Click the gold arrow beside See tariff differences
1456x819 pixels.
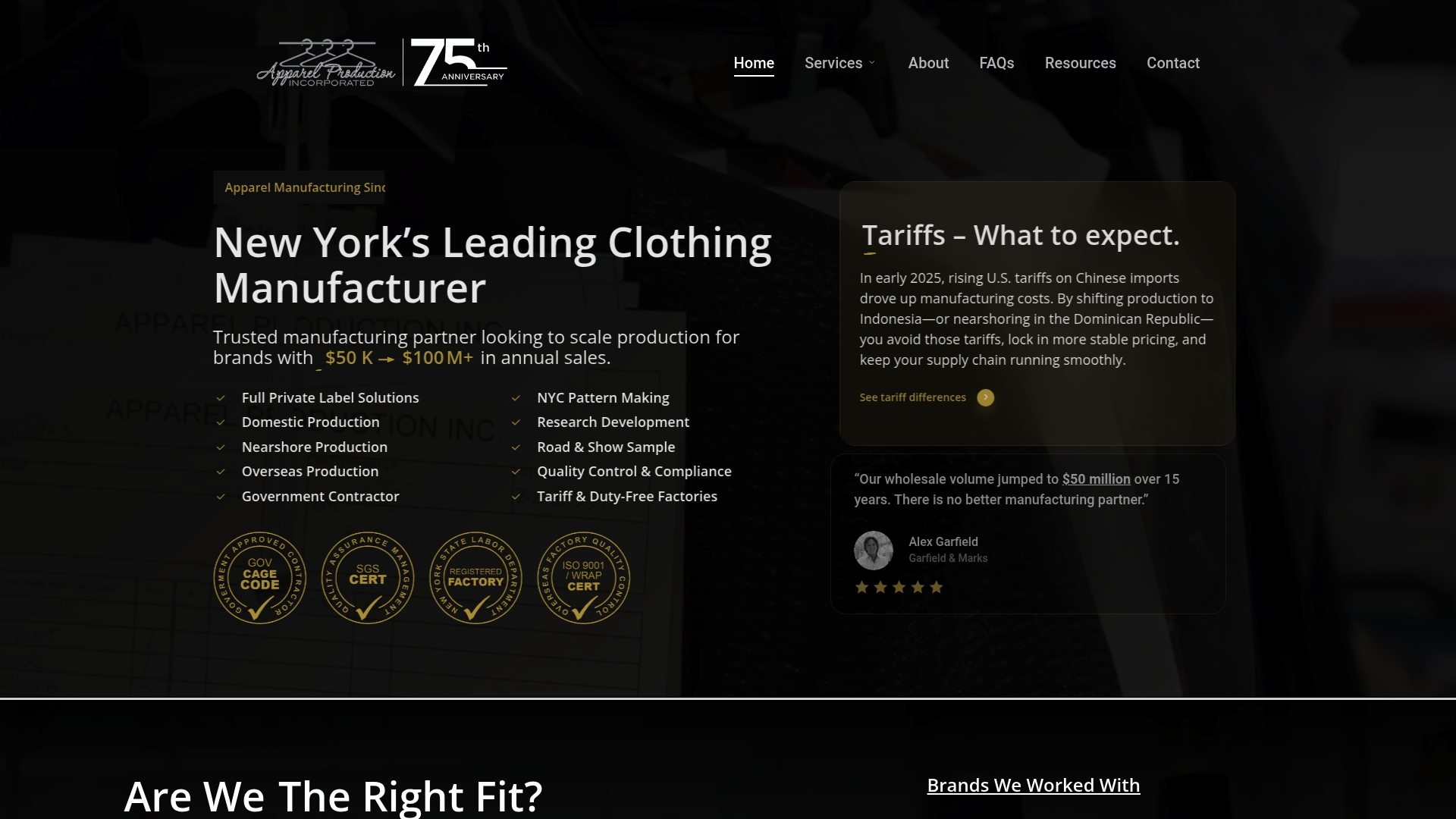(985, 397)
